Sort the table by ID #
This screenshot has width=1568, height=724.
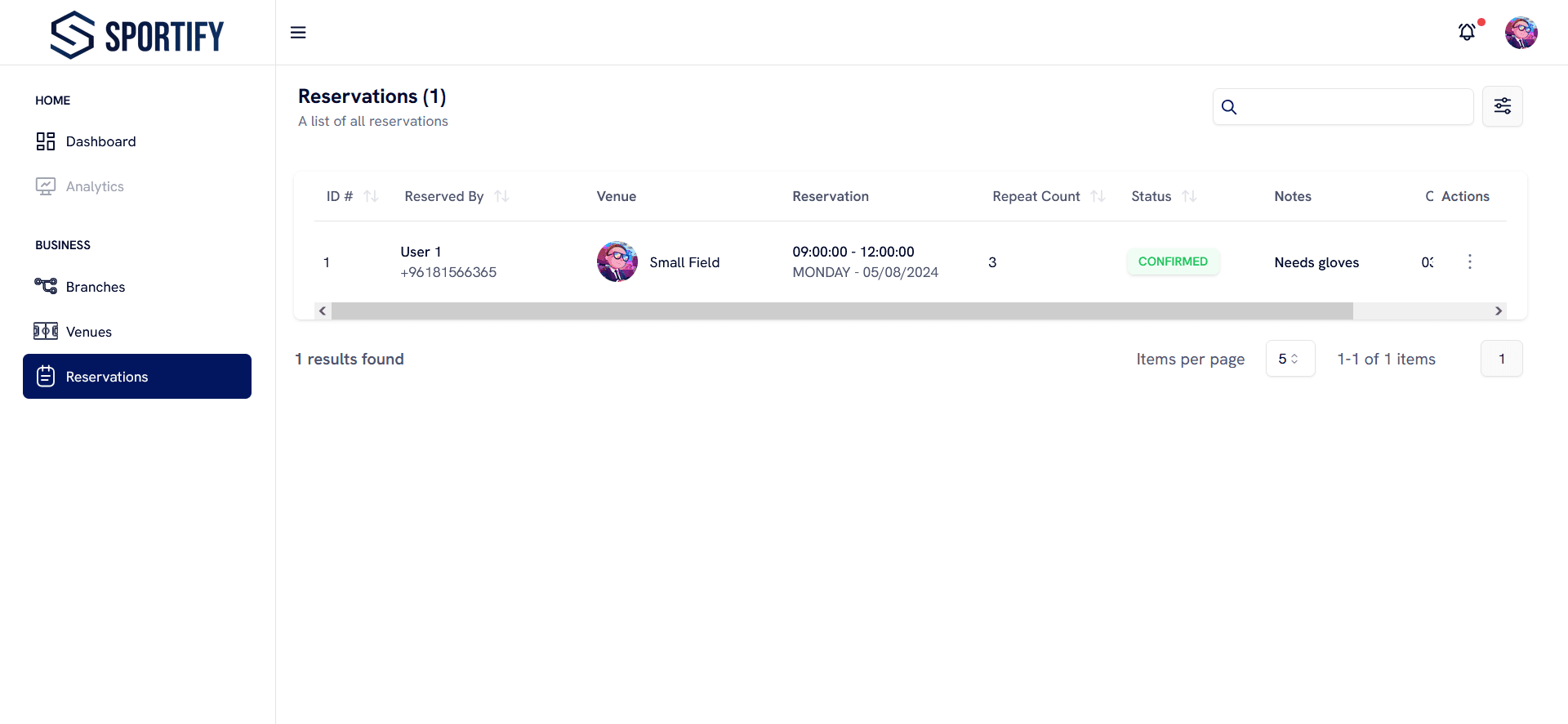coord(371,196)
